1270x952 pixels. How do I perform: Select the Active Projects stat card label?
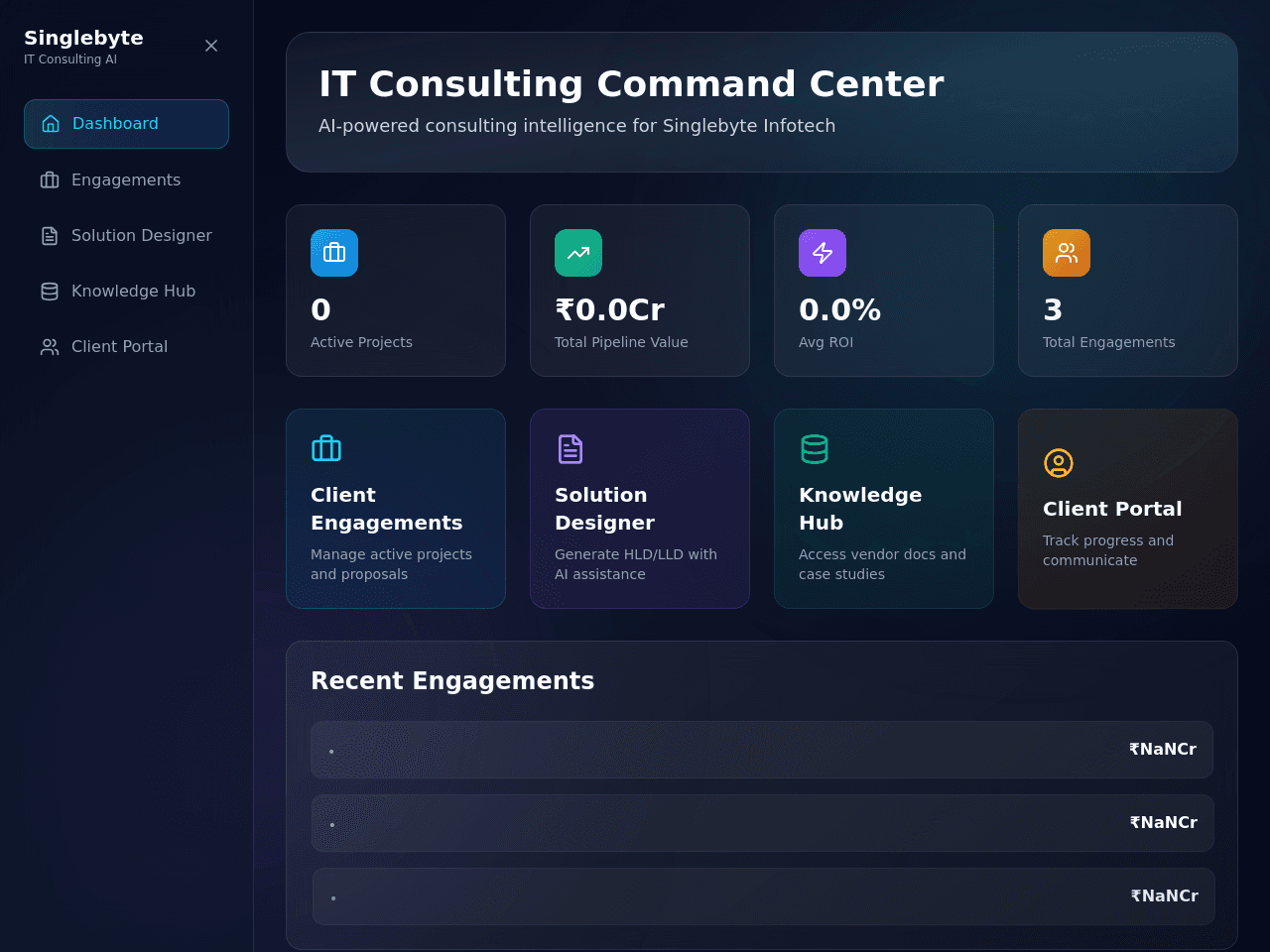tap(361, 342)
